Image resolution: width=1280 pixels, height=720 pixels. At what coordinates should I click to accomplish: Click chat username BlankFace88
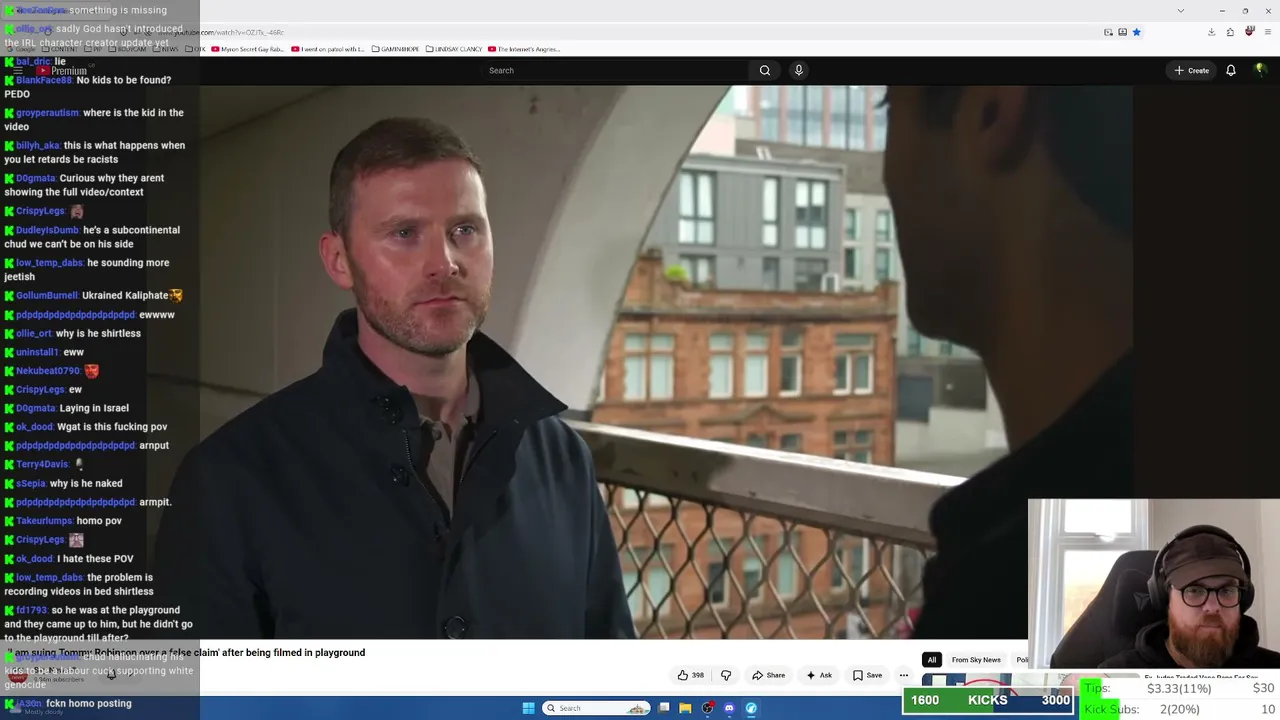tap(44, 80)
